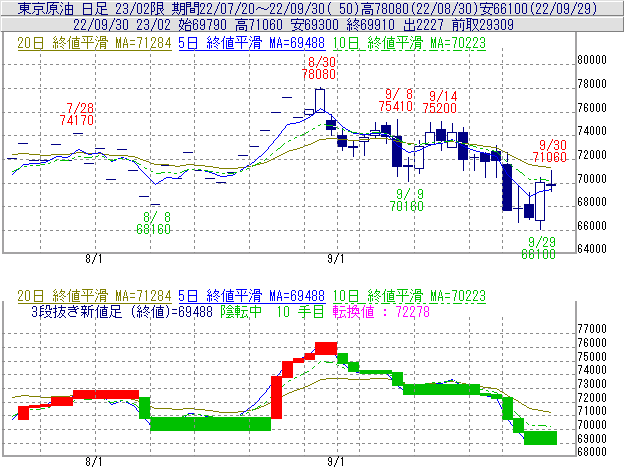Click the green 陰転中 status text
Viewport: 624px width, 475px height.
pyautogui.click(x=241, y=311)
